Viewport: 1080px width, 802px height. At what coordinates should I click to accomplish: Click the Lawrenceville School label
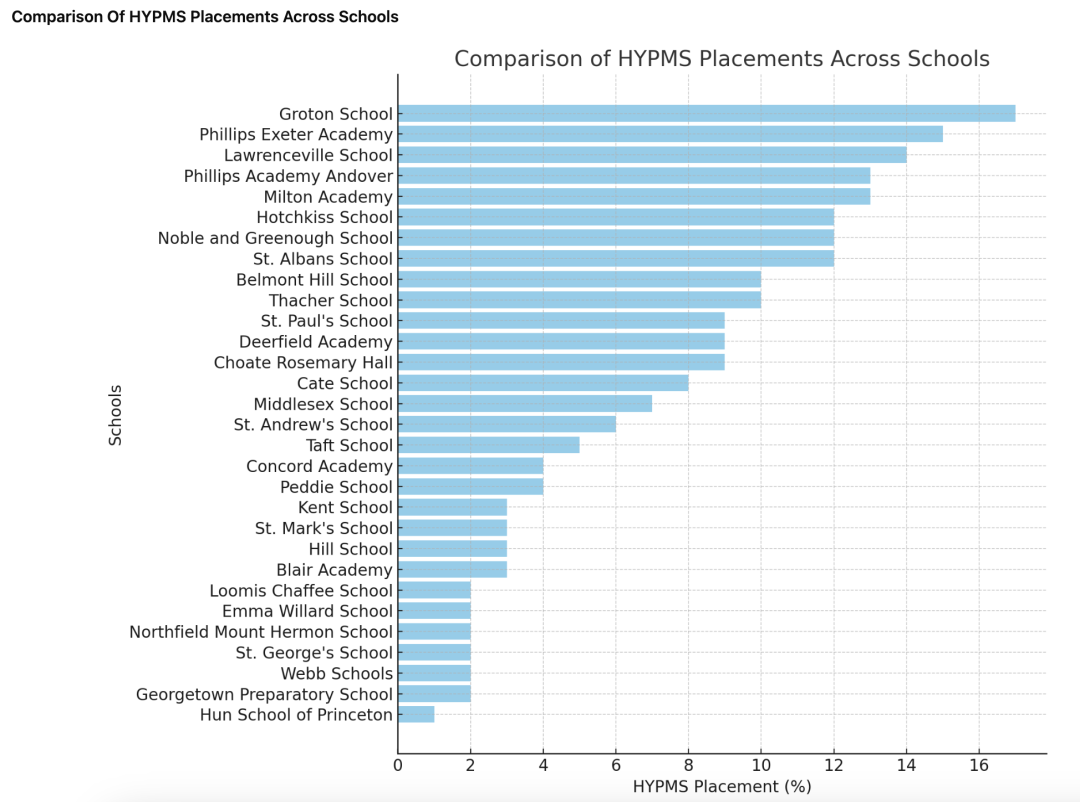point(308,155)
